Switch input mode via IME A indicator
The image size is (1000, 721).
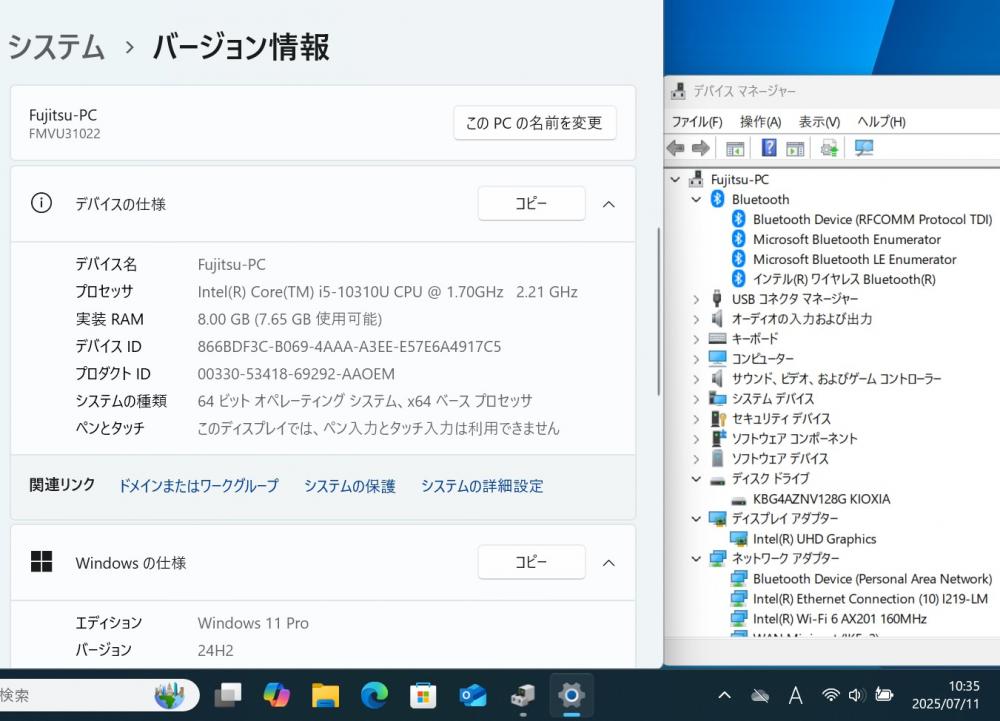pyautogui.click(x=795, y=695)
